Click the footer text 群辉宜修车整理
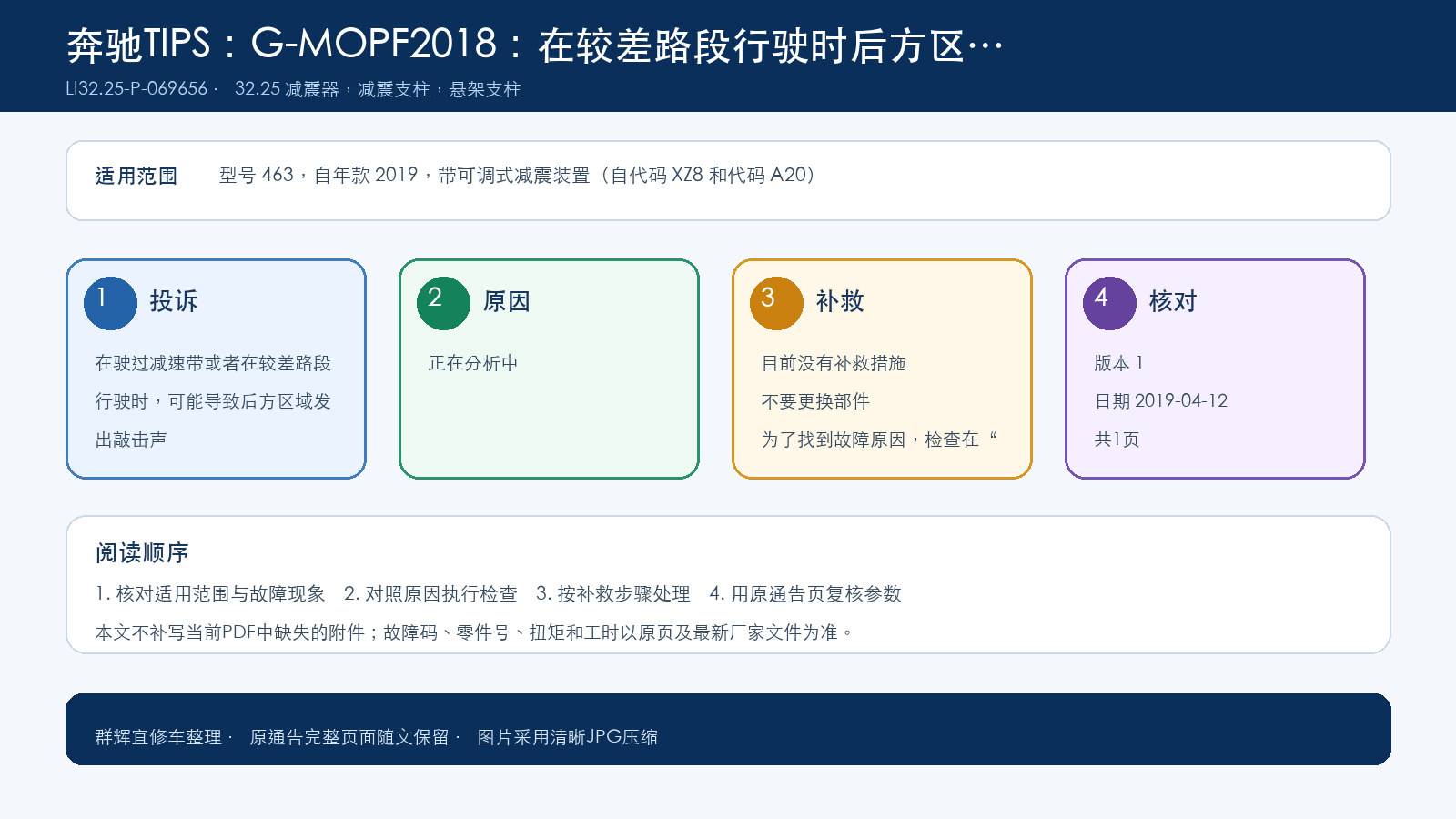 click(x=158, y=737)
